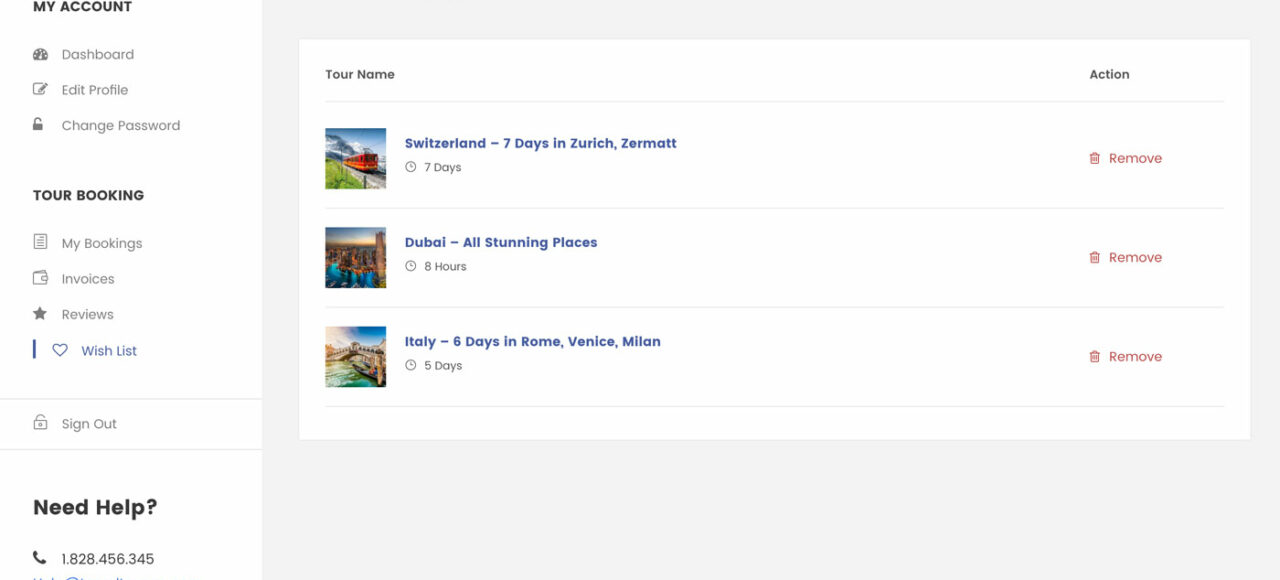
Task: Click the Reviews star icon
Action: click(40, 314)
